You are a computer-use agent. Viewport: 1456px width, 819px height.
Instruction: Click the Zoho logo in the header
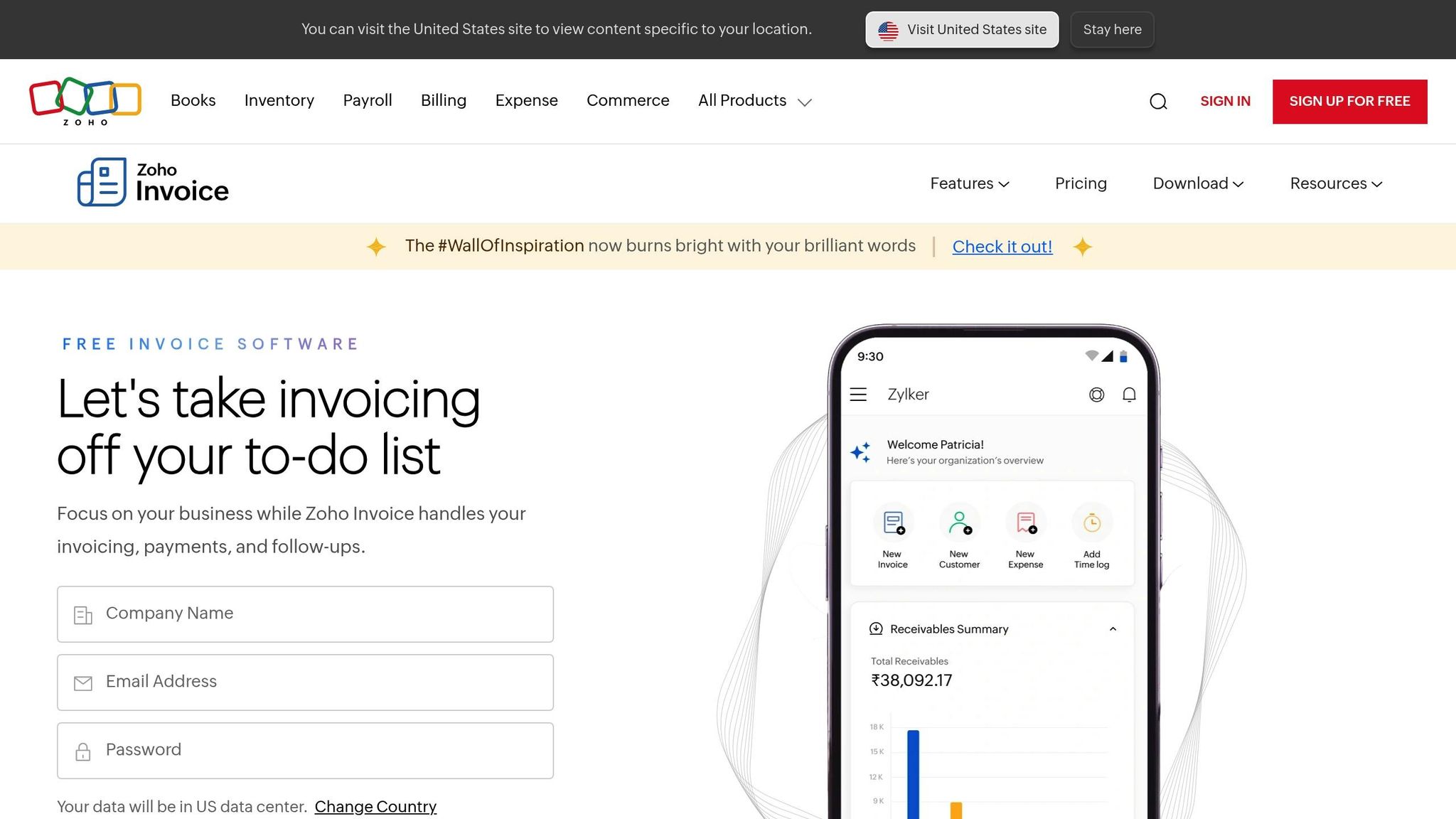[84, 101]
